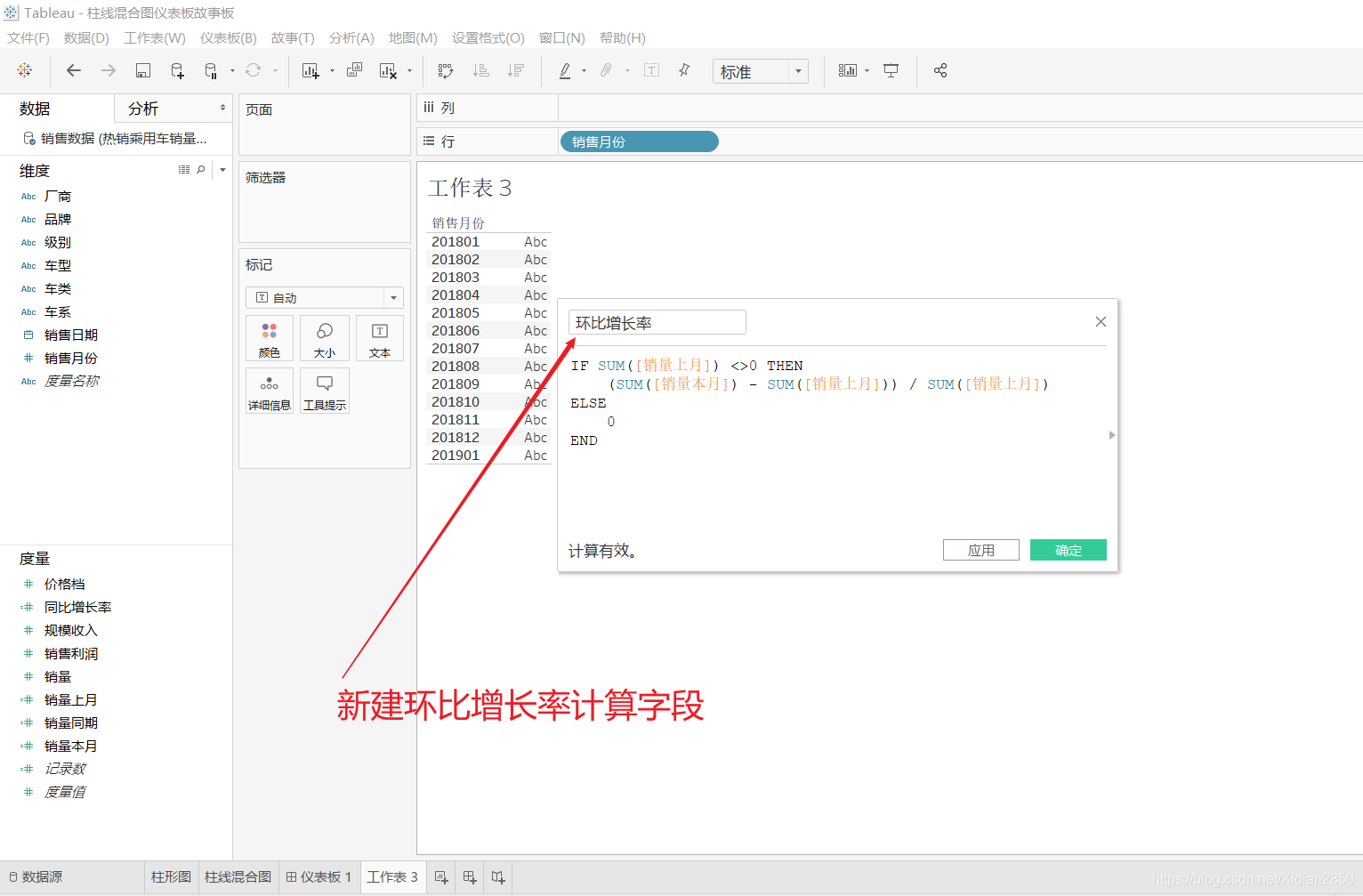The image size is (1363, 896).
Task: Select the 厂商 dimension field
Action: pyautogui.click(x=58, y=197)
